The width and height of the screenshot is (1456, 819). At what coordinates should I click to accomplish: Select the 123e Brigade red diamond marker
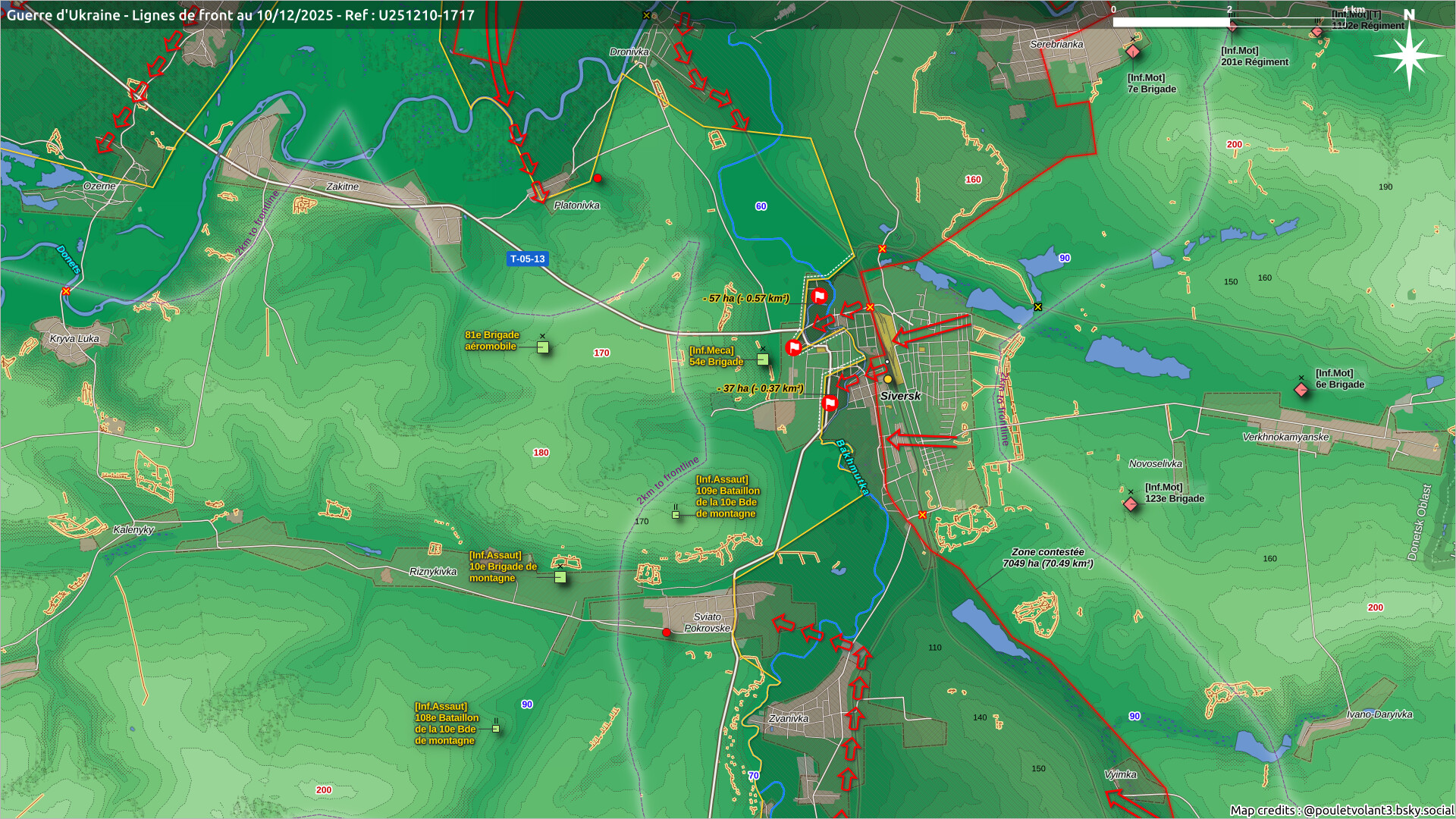[x=1131, y=504]
